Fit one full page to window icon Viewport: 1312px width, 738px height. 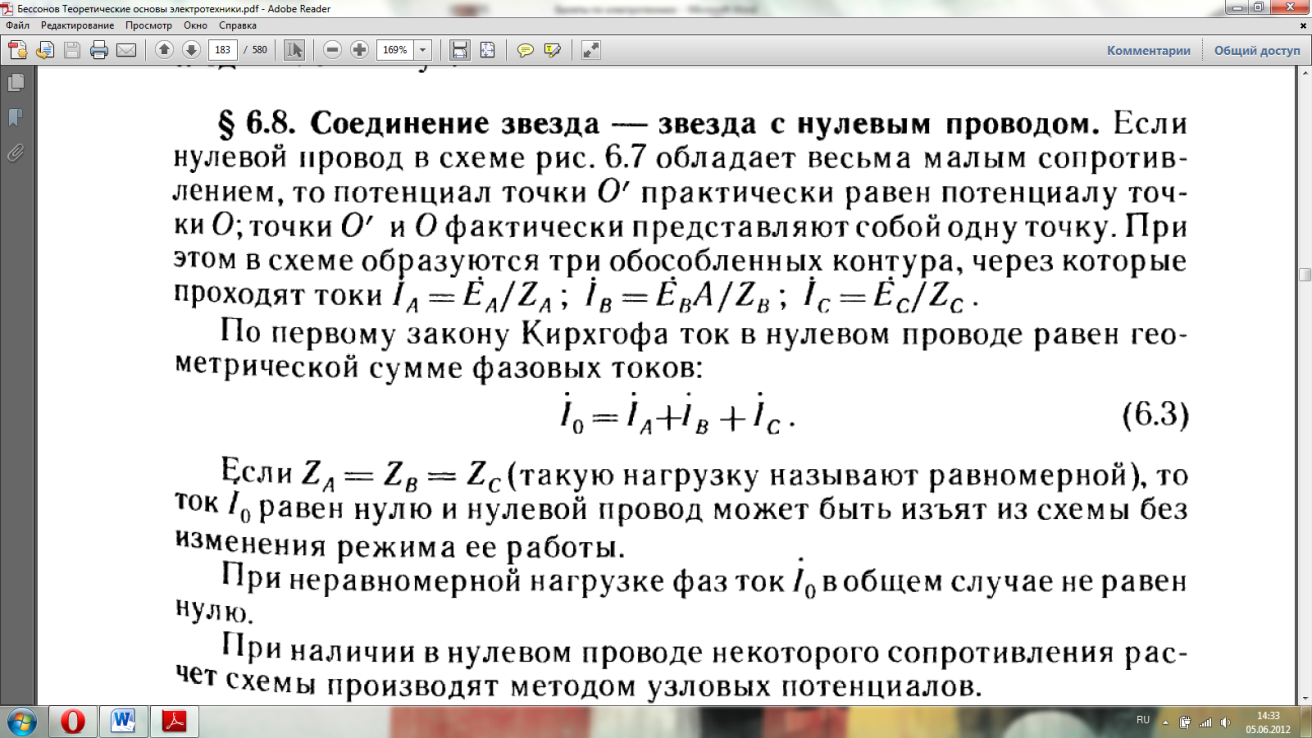(487, 50)
